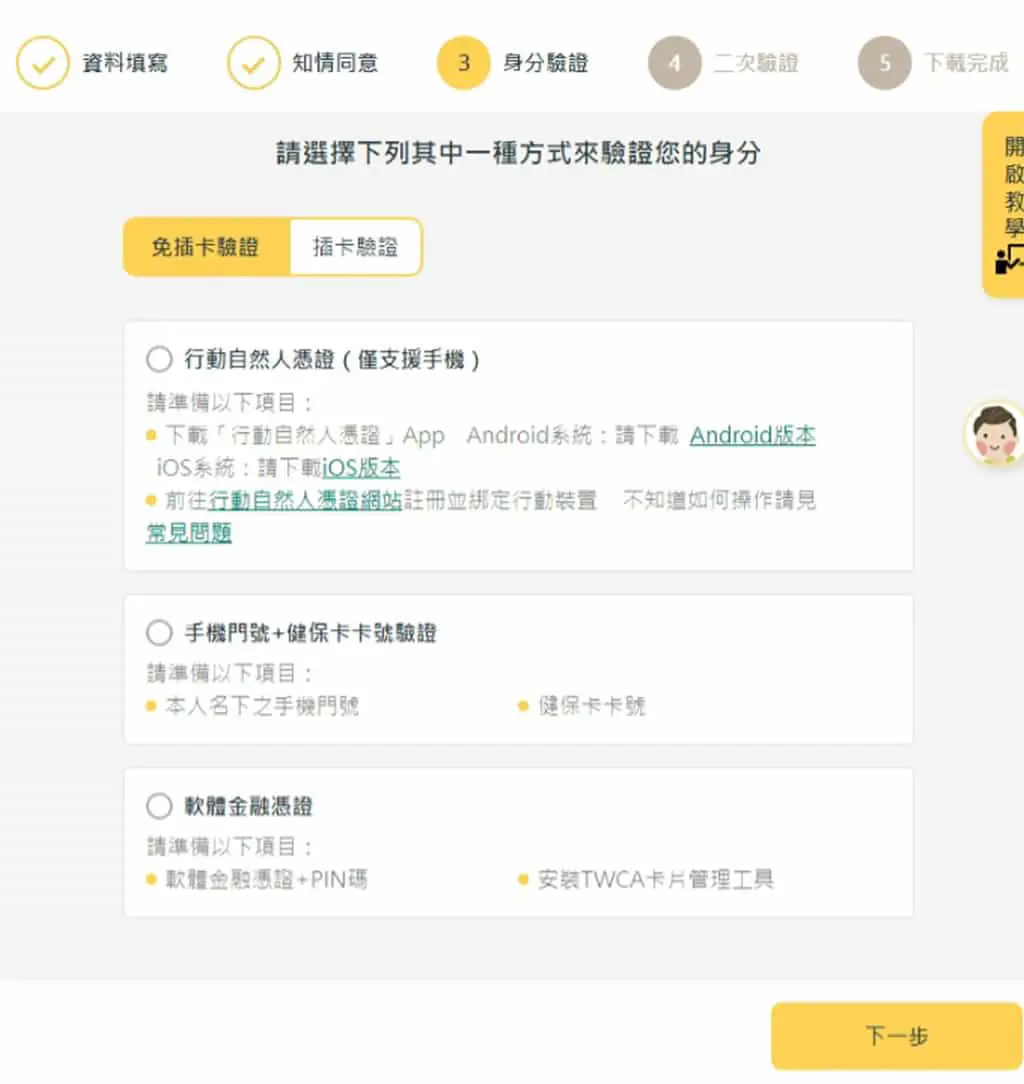The height and width of the screenshot is (1084, 1024).
Task: Switch to 插卡驗證 tab
Action: (x=355, y=247)
